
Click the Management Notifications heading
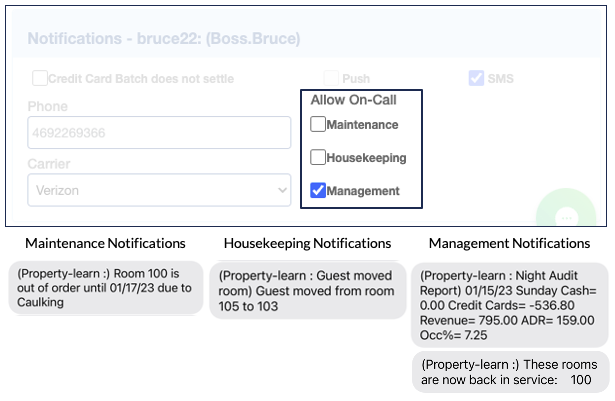(x=509, y=243)
